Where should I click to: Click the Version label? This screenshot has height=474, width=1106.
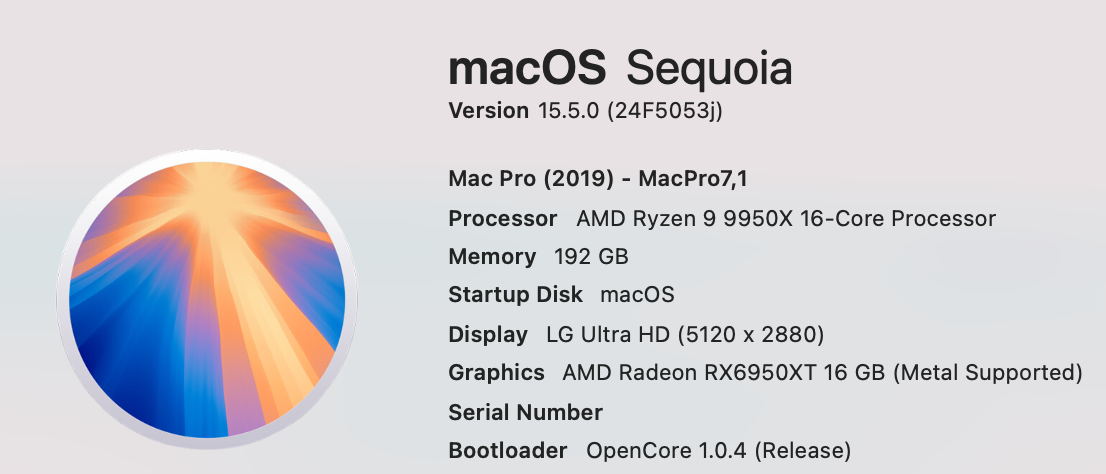click(488, 111)
